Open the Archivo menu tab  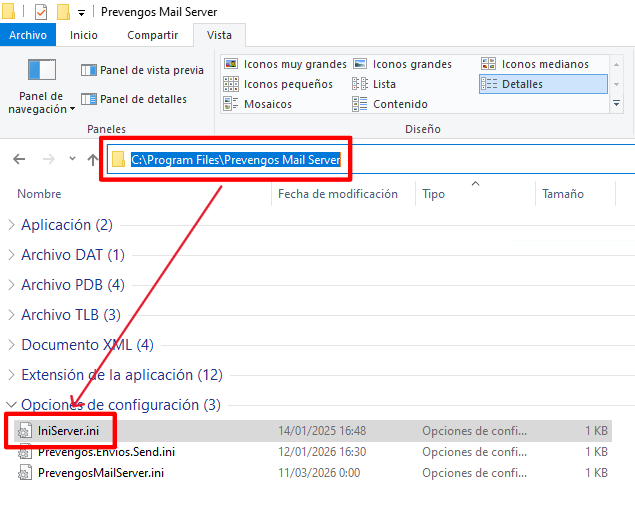point(27,35)
